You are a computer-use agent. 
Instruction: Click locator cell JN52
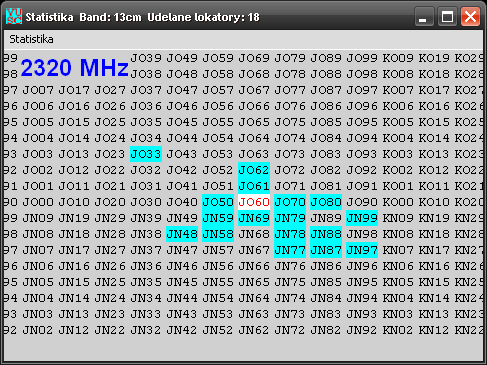[218, 330]
